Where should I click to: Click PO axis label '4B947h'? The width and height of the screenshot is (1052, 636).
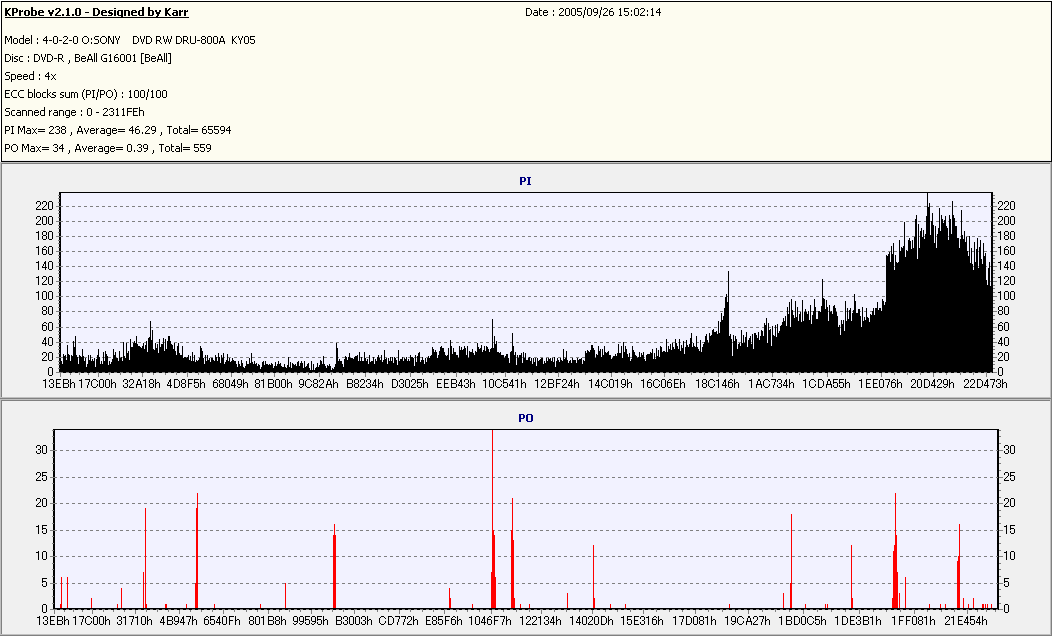[x=178, y=621]
